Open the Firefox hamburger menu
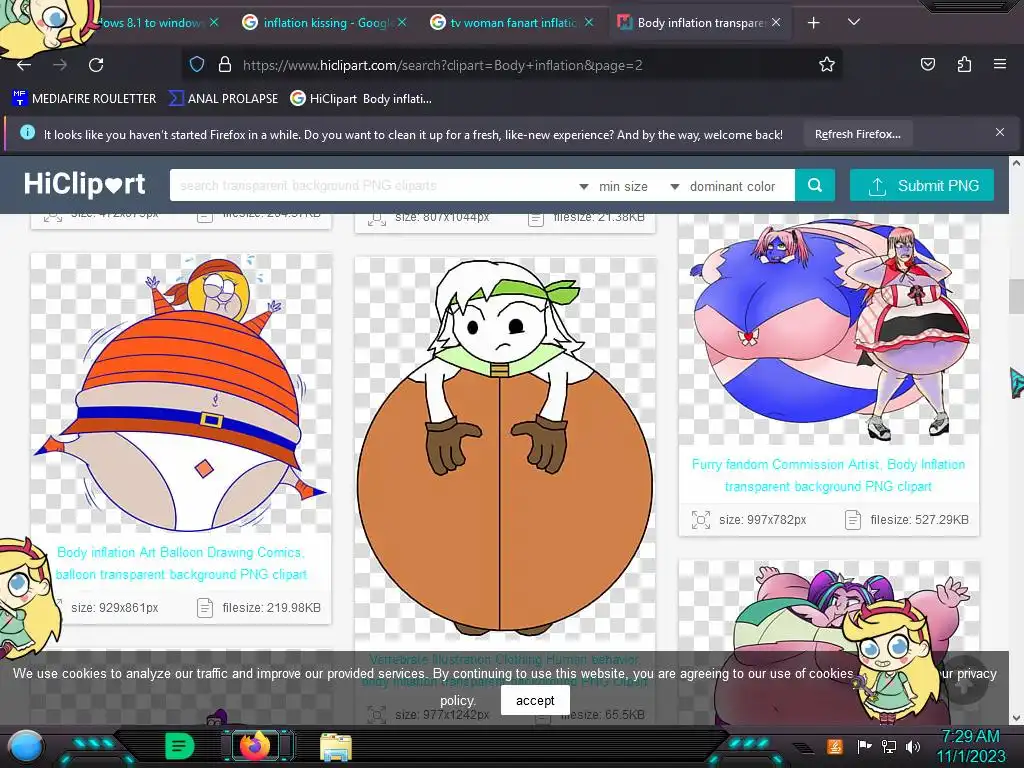The width and height of the screenshot is (1024, 768). [1000, 64]
